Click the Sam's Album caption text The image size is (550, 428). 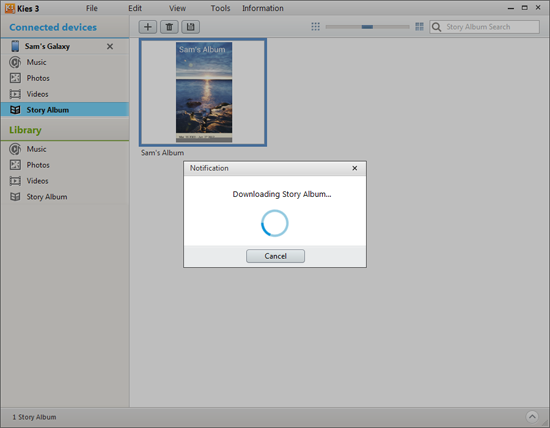[x=162, y=153]
